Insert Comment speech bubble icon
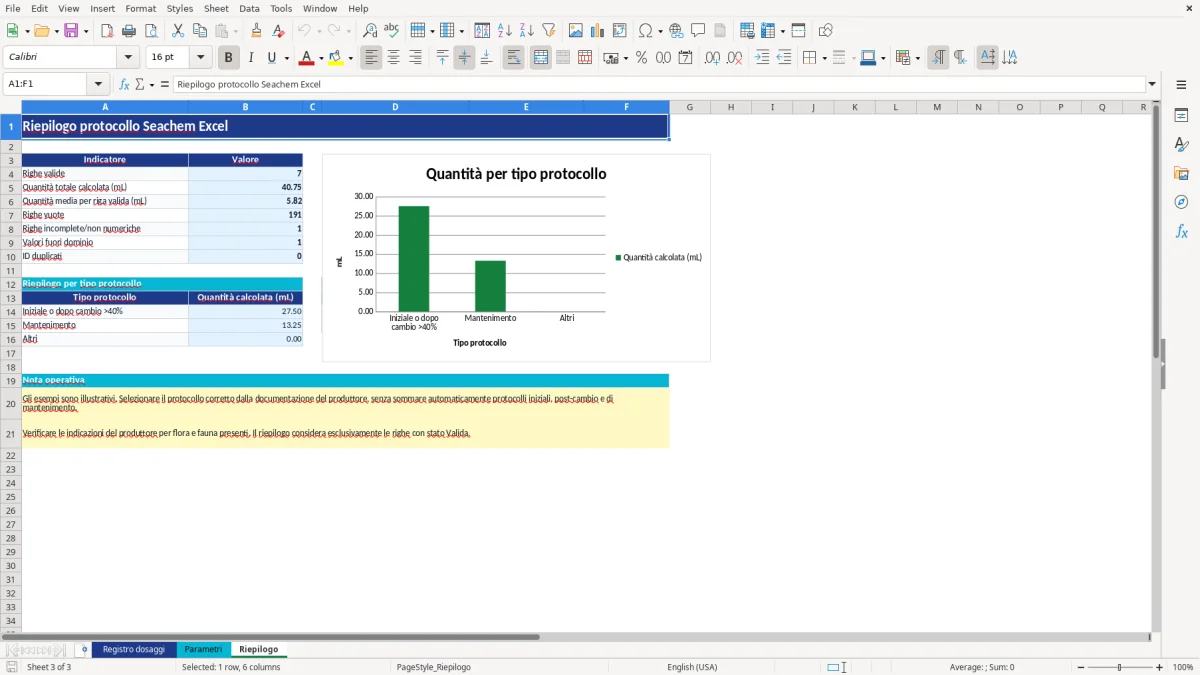Image resolution: width=1200 pixels, height=675 pixels. click(x=698, y=31)
